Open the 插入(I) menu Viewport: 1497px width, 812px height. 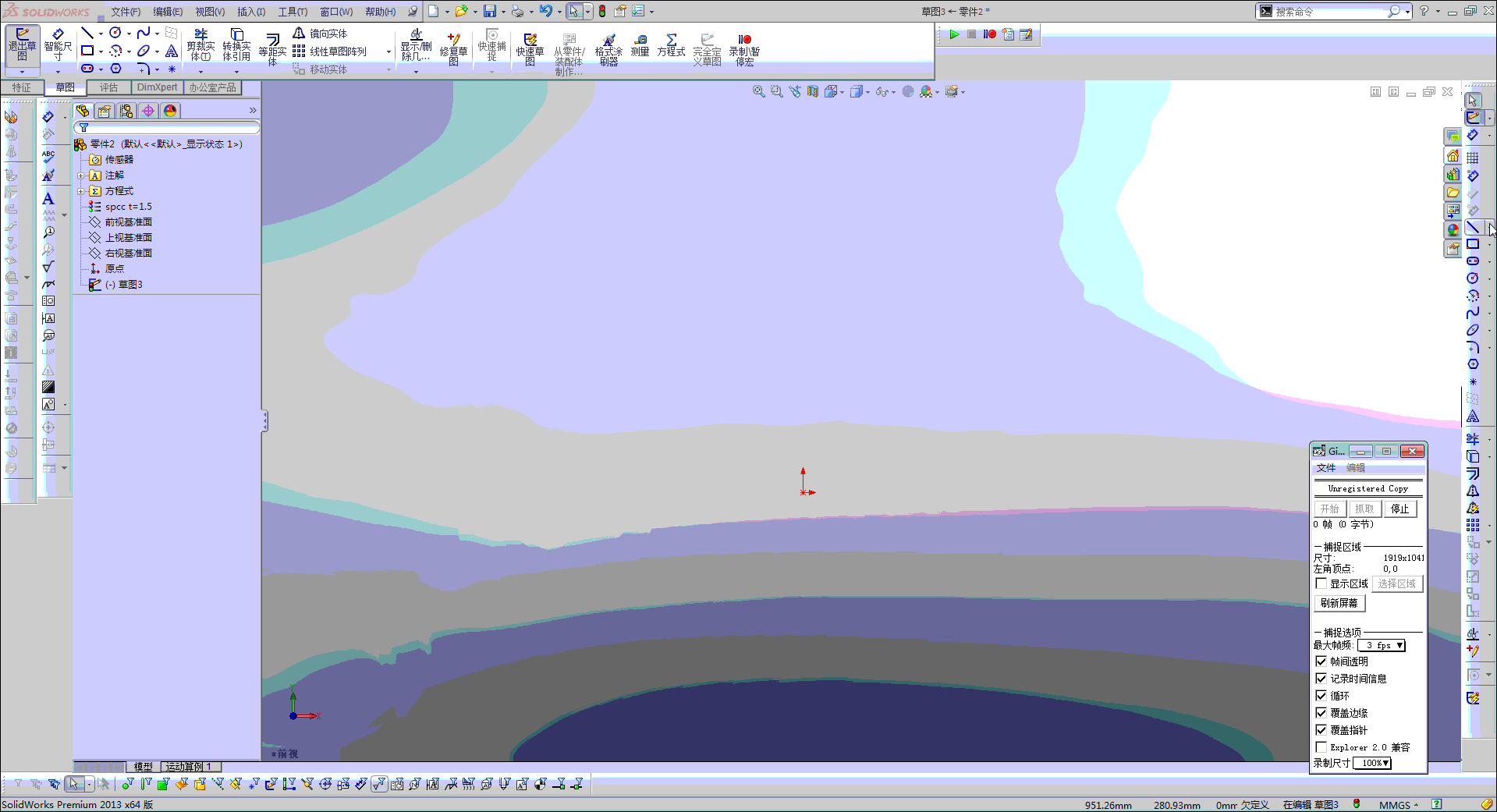(x=251, y=12)
